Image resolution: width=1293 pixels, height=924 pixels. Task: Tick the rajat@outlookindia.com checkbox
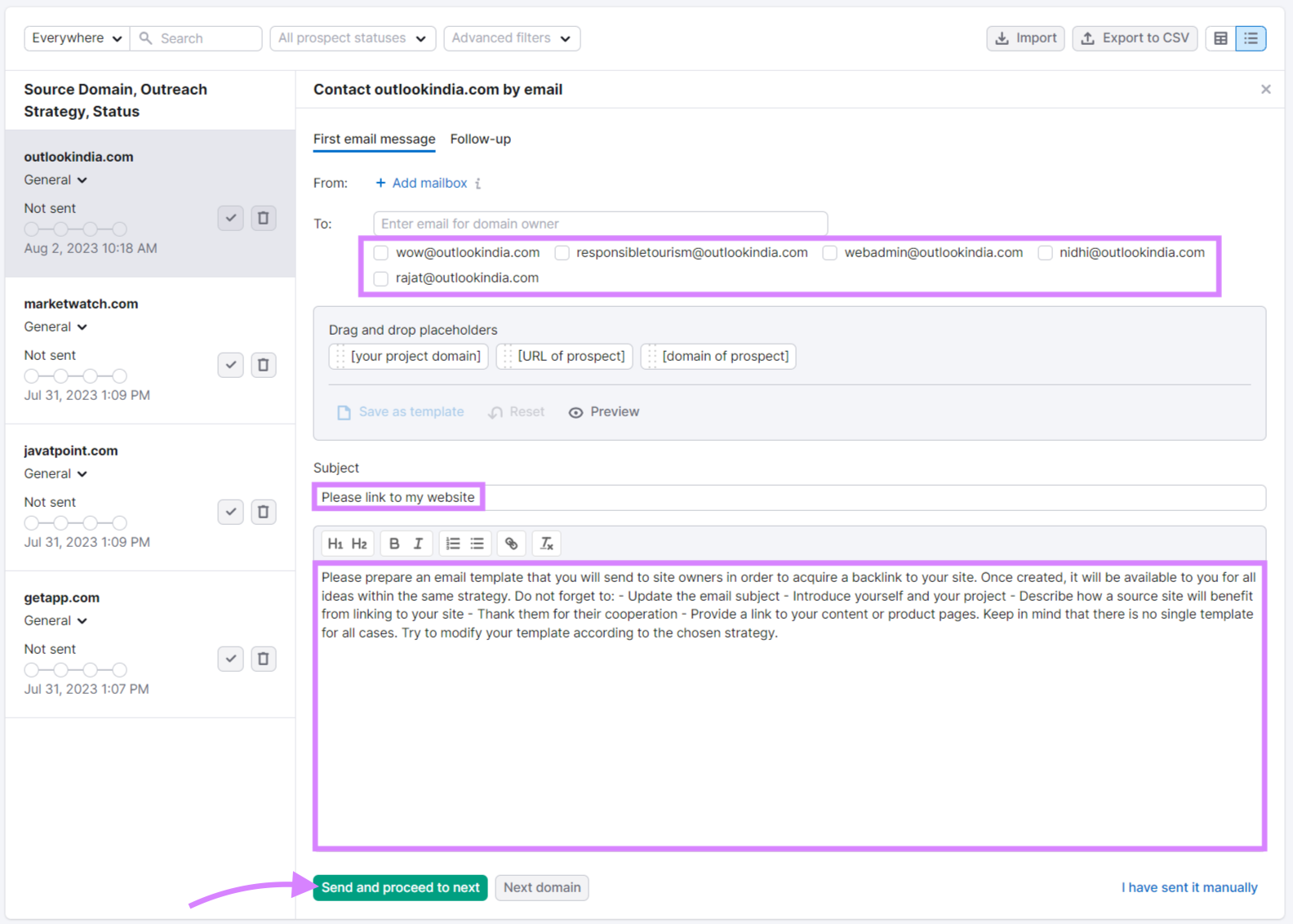381,278
